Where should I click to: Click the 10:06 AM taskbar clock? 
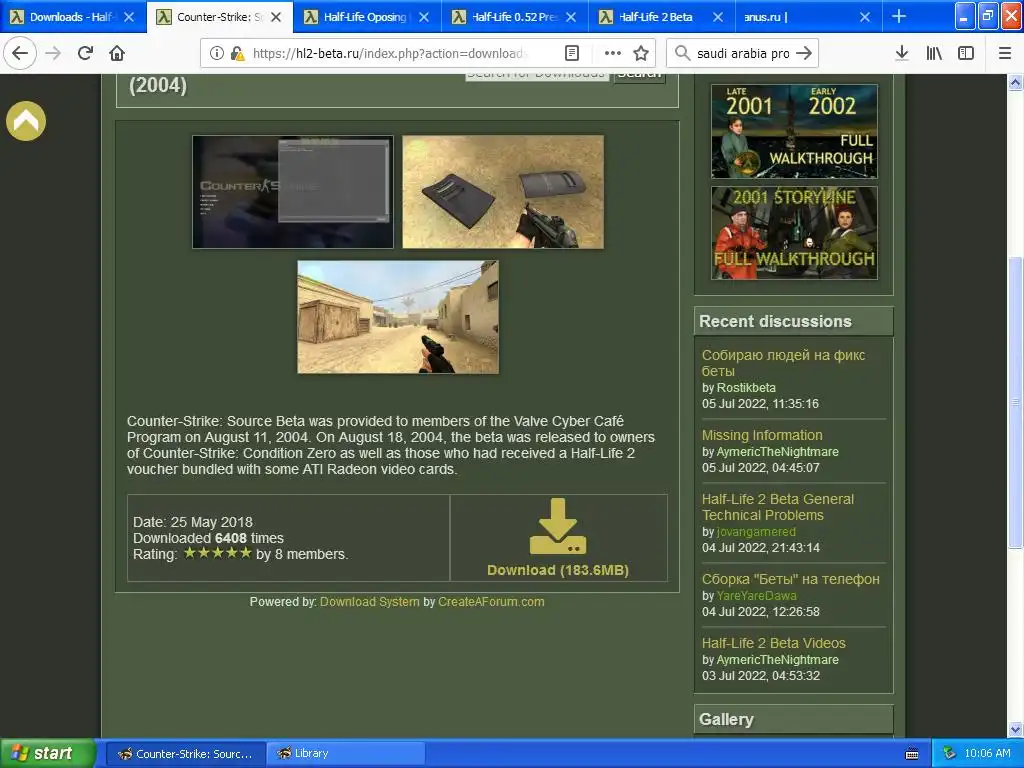[987, 754]
